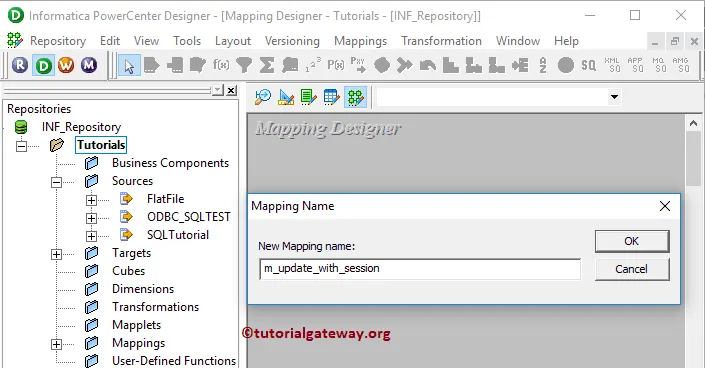Click the APP SQ toolbar icon
The width and height of the screenshot is (705, 368).
coord(635,65)
